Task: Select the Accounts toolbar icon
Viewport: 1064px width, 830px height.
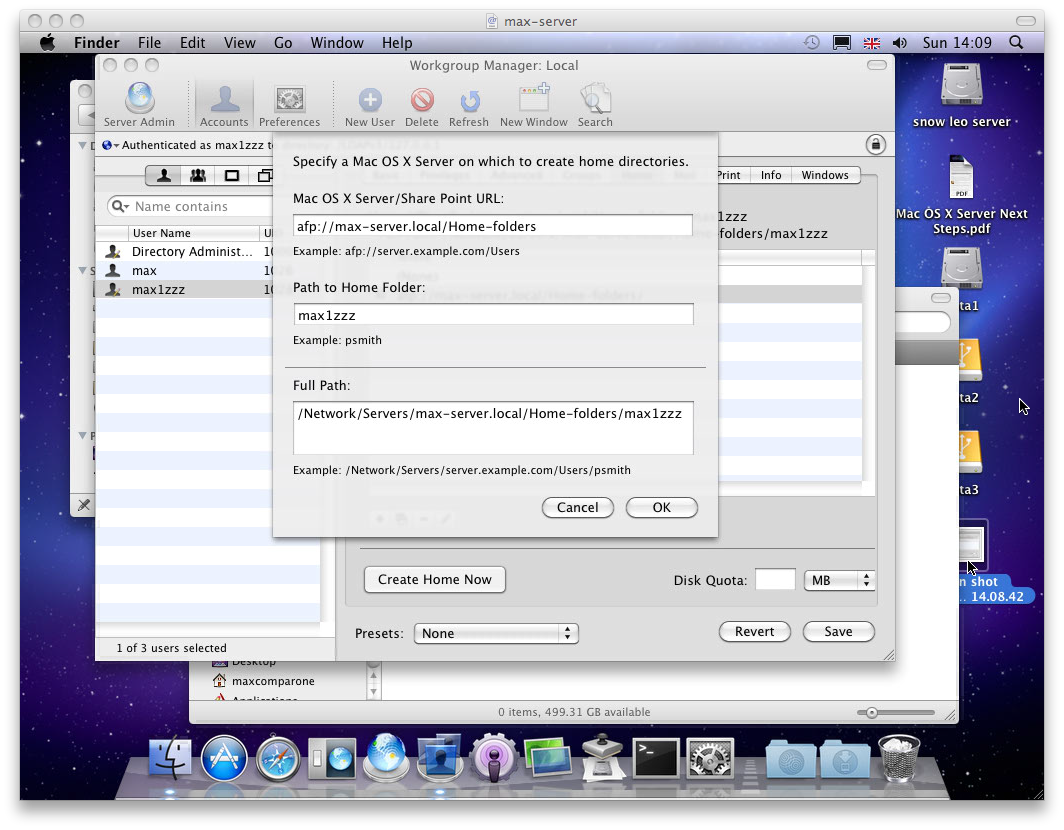Action: point(224,105)
